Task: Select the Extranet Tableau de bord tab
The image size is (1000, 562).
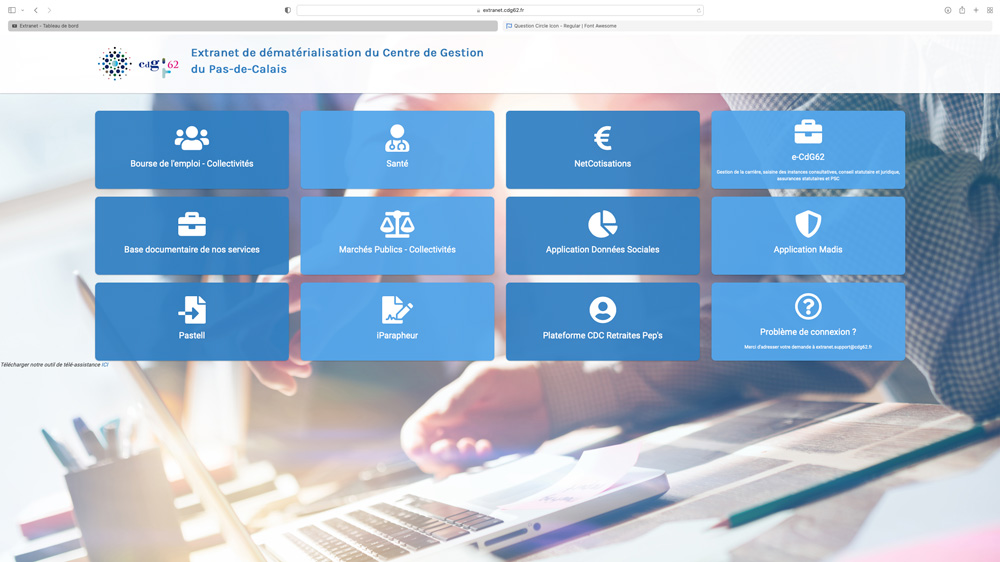Action: point(252,26)
